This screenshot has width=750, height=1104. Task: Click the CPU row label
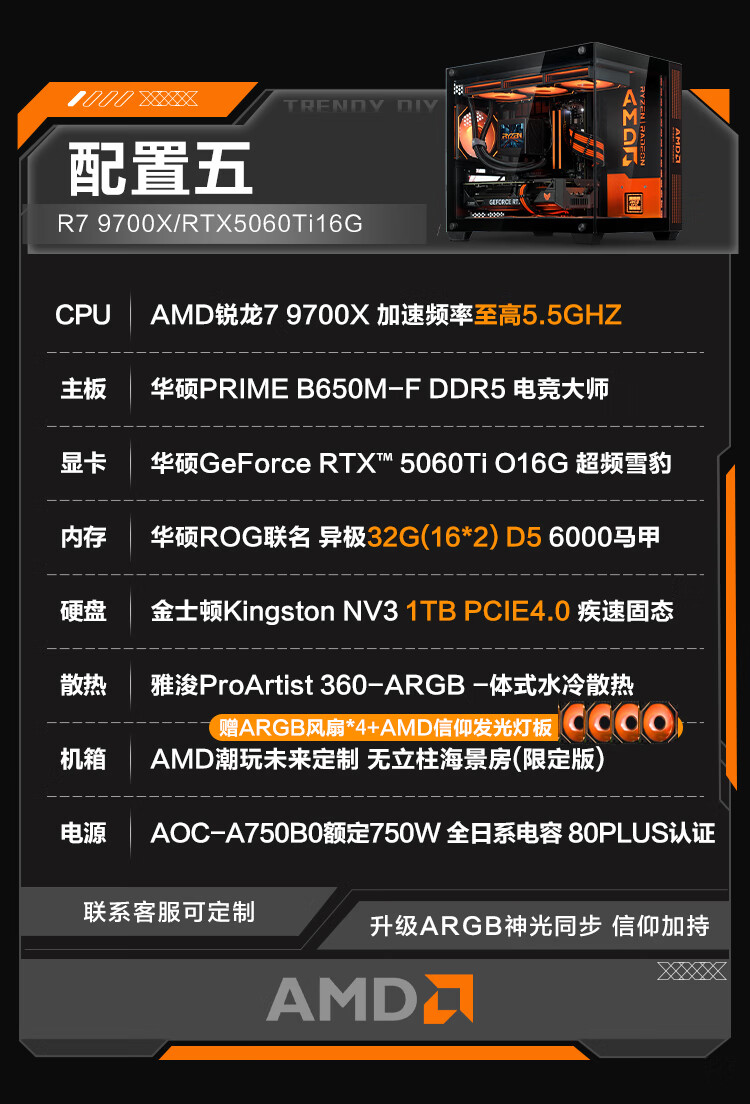(x=83, y=315)
